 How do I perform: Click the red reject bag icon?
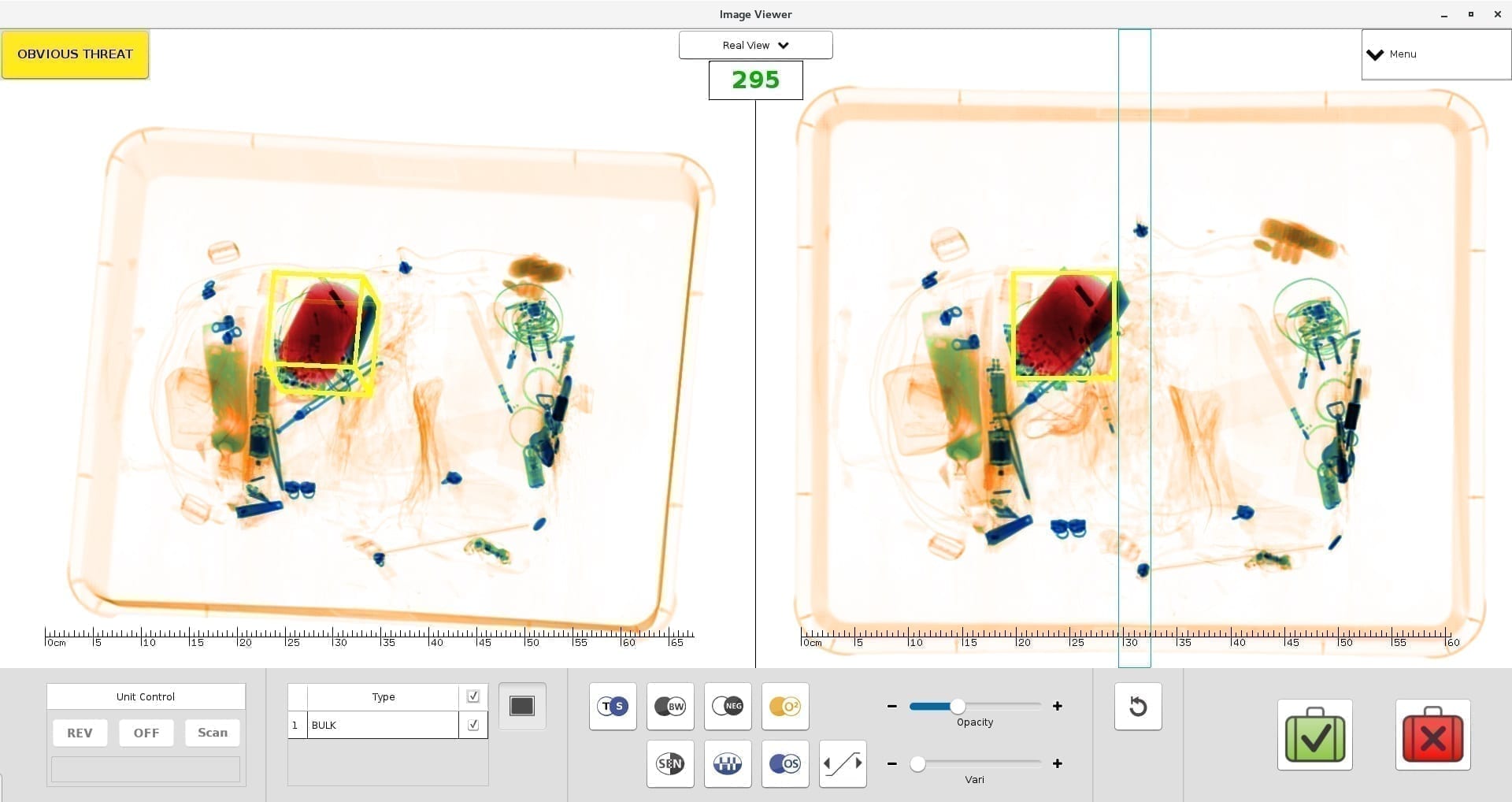point(1433,734)
